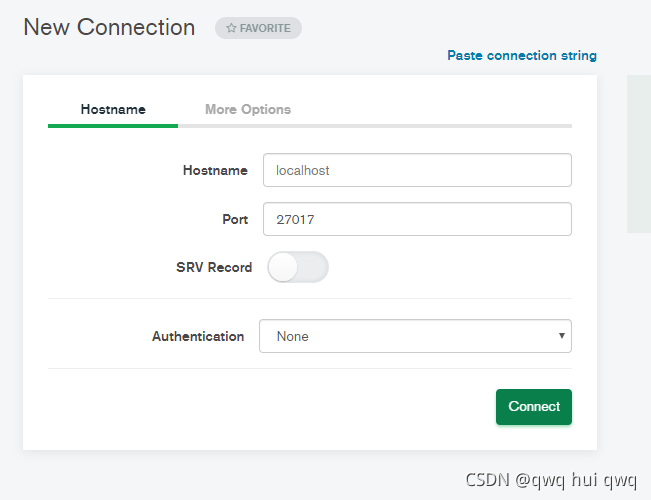Viewport: 651px width, 500px height.
Task: Click into the Port field with 27017
Action: coord(417,219)
